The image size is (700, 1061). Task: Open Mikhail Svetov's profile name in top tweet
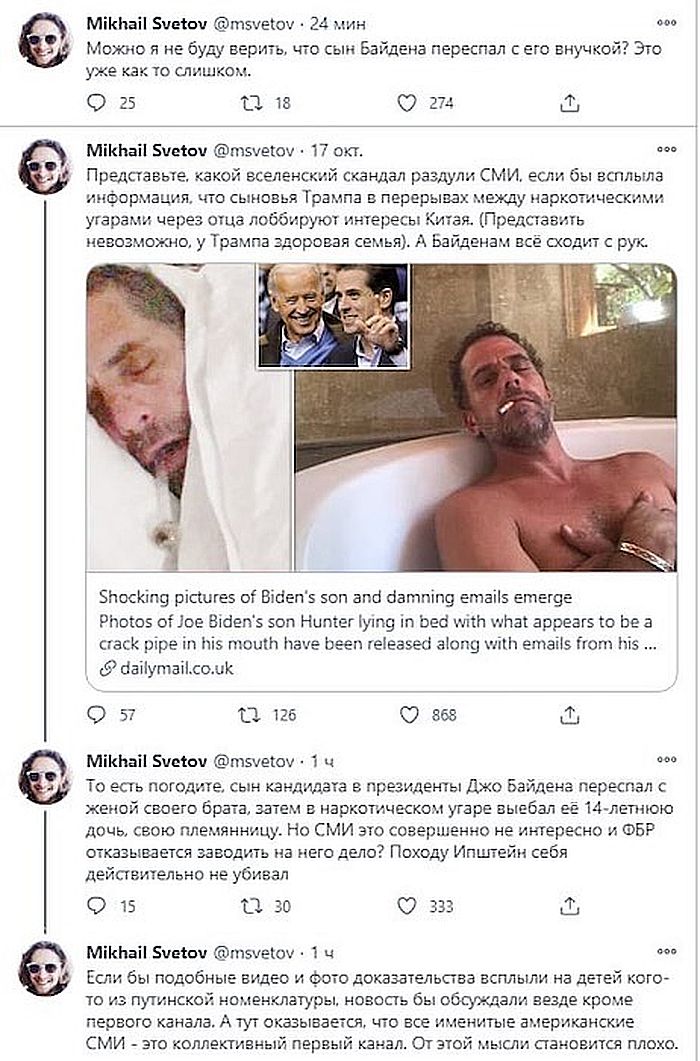coord(146,23)
